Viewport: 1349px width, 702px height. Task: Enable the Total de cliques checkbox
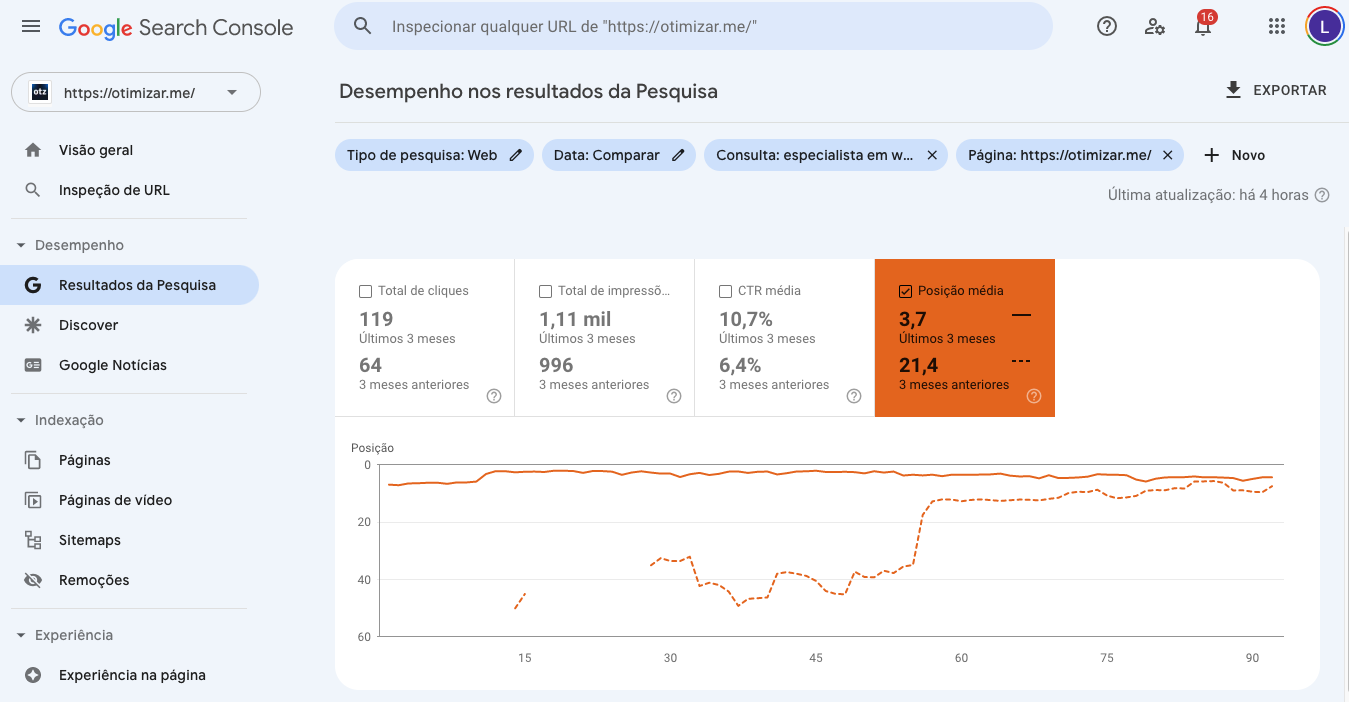[x=365, y=291]
